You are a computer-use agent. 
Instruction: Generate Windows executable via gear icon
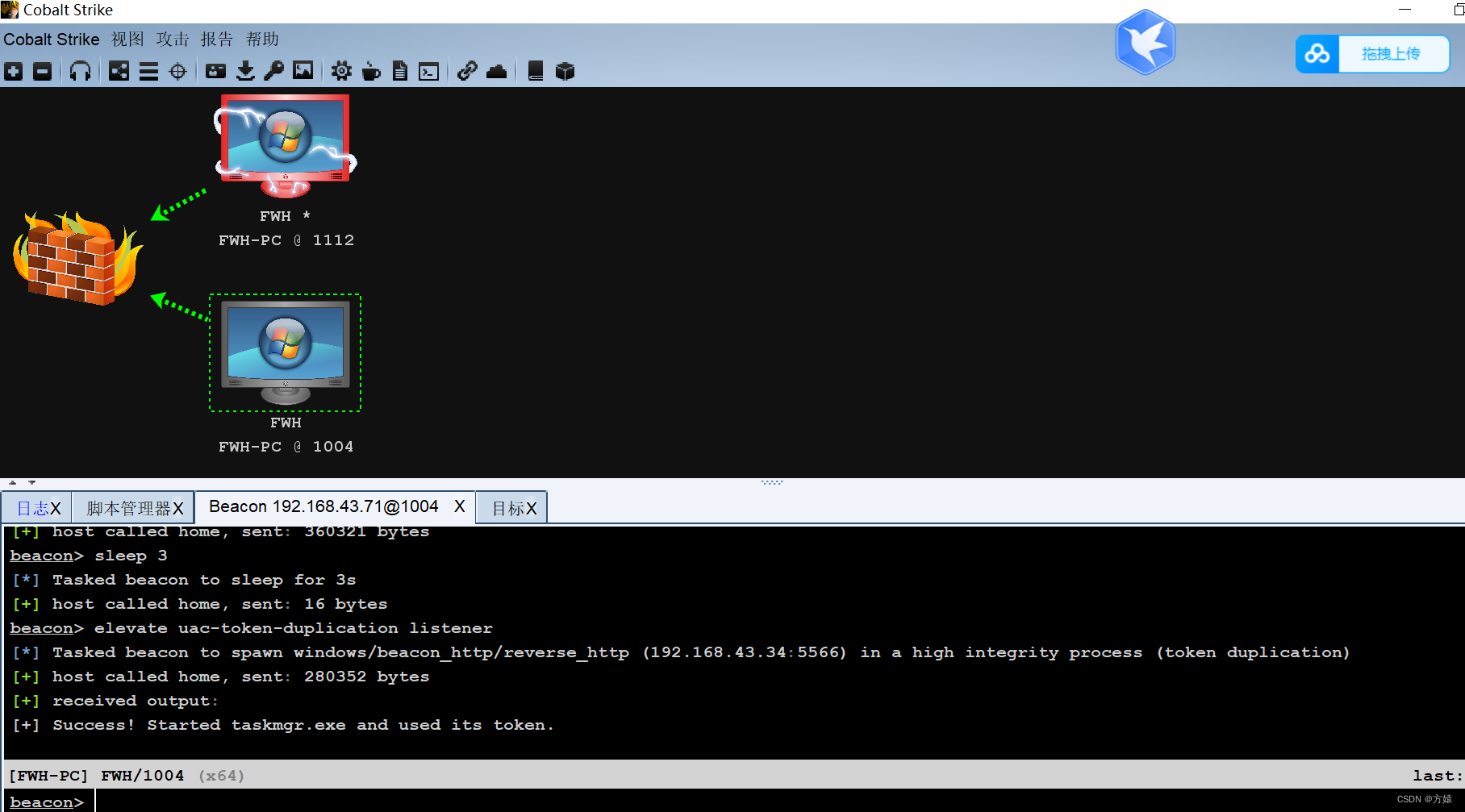[x=341, y=72]
